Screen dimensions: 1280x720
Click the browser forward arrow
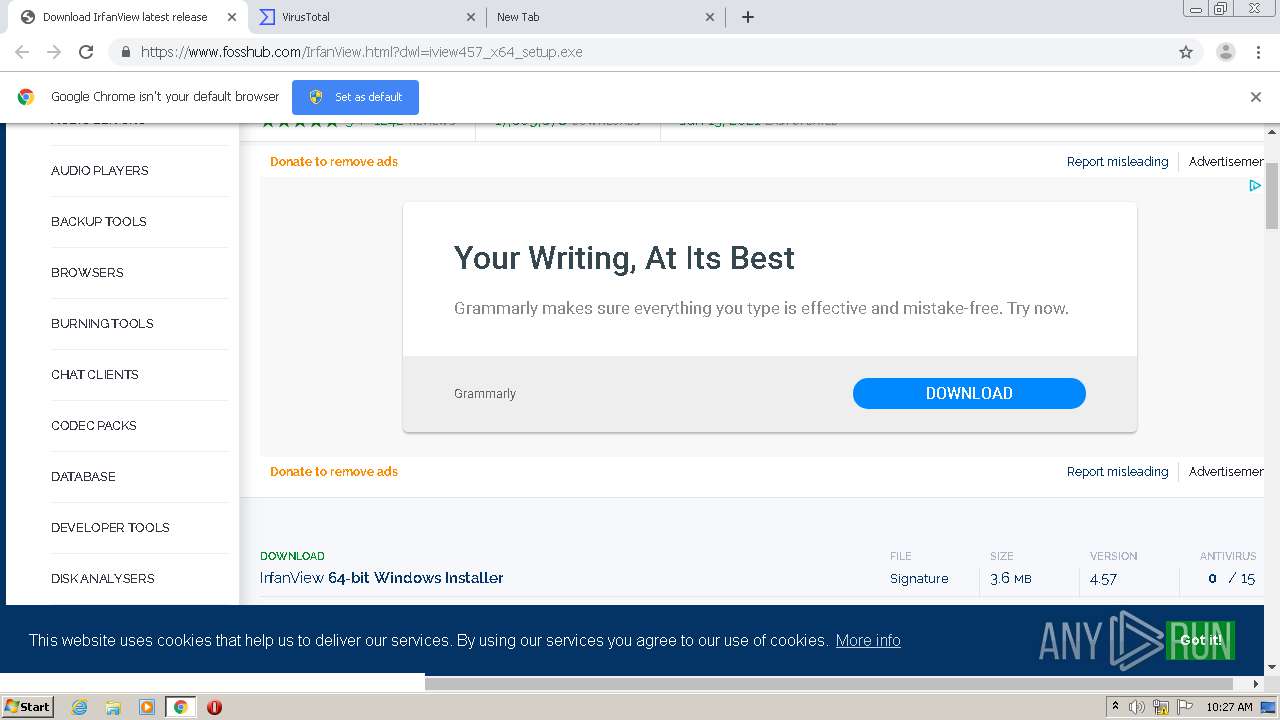pyautogui.click(x=54, y=52)
